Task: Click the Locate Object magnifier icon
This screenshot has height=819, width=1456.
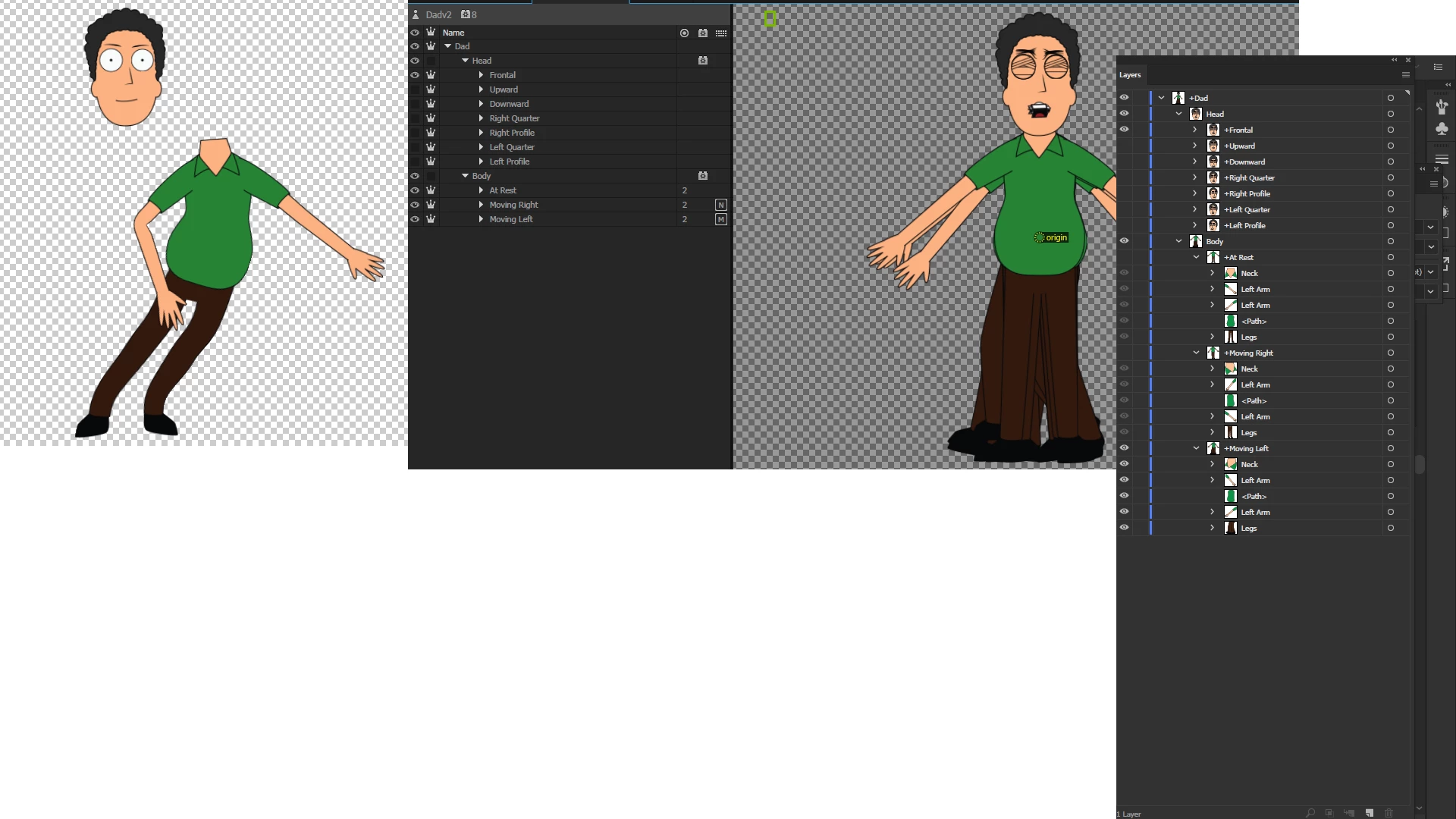Action: click(1310, 813)
